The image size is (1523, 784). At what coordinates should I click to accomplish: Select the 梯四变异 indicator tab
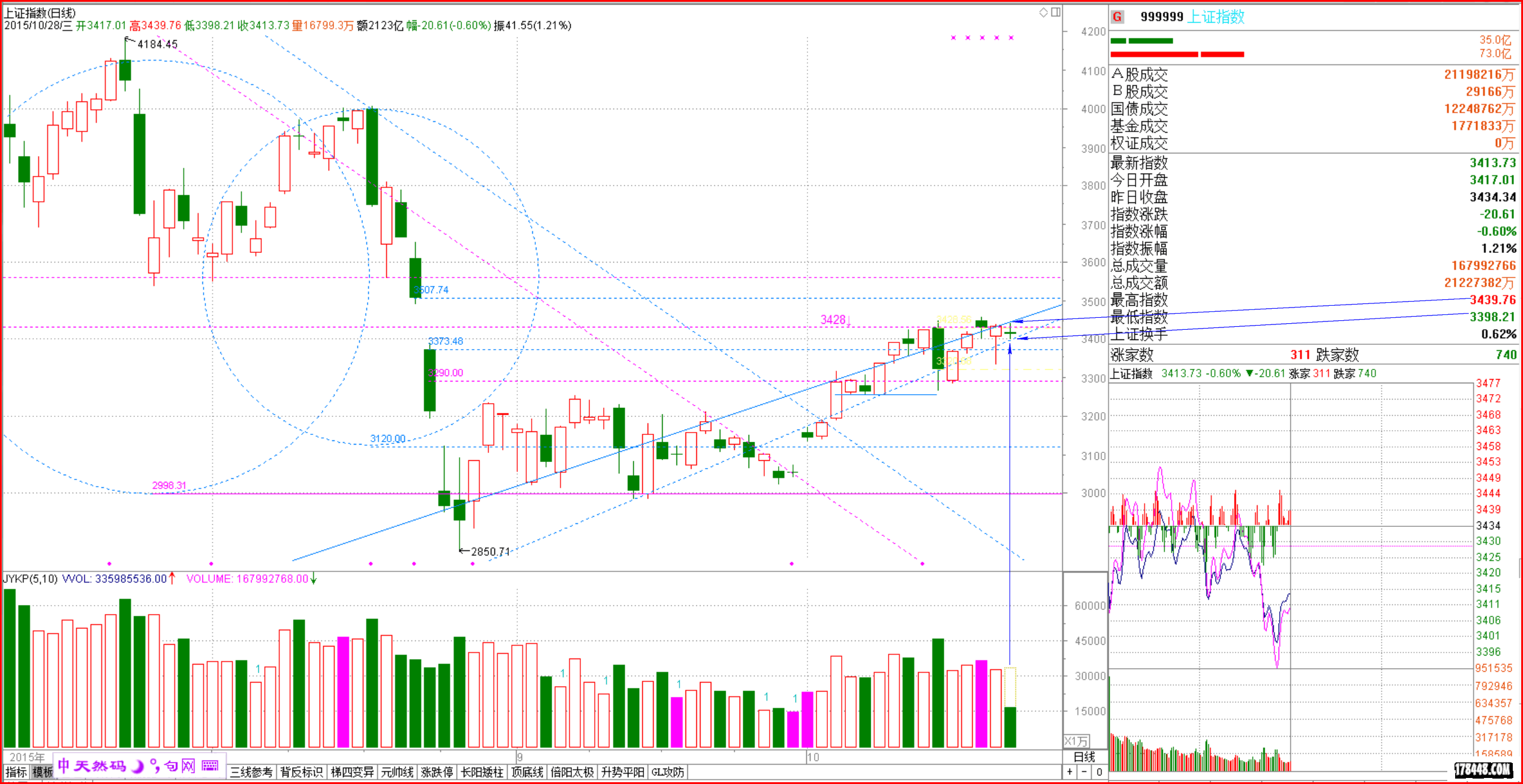353,773
